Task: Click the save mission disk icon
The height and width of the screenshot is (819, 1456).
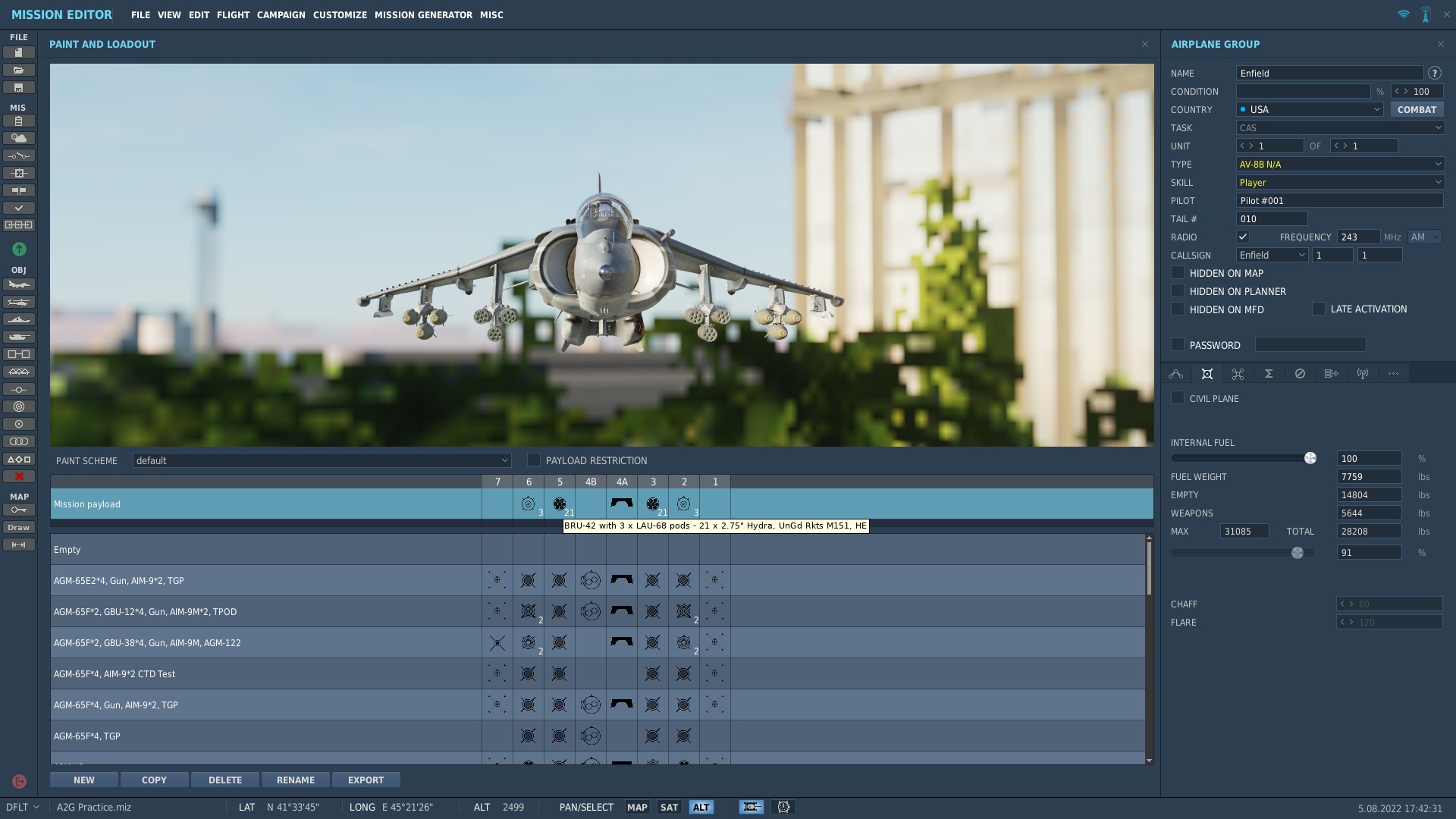Action: 19,87
